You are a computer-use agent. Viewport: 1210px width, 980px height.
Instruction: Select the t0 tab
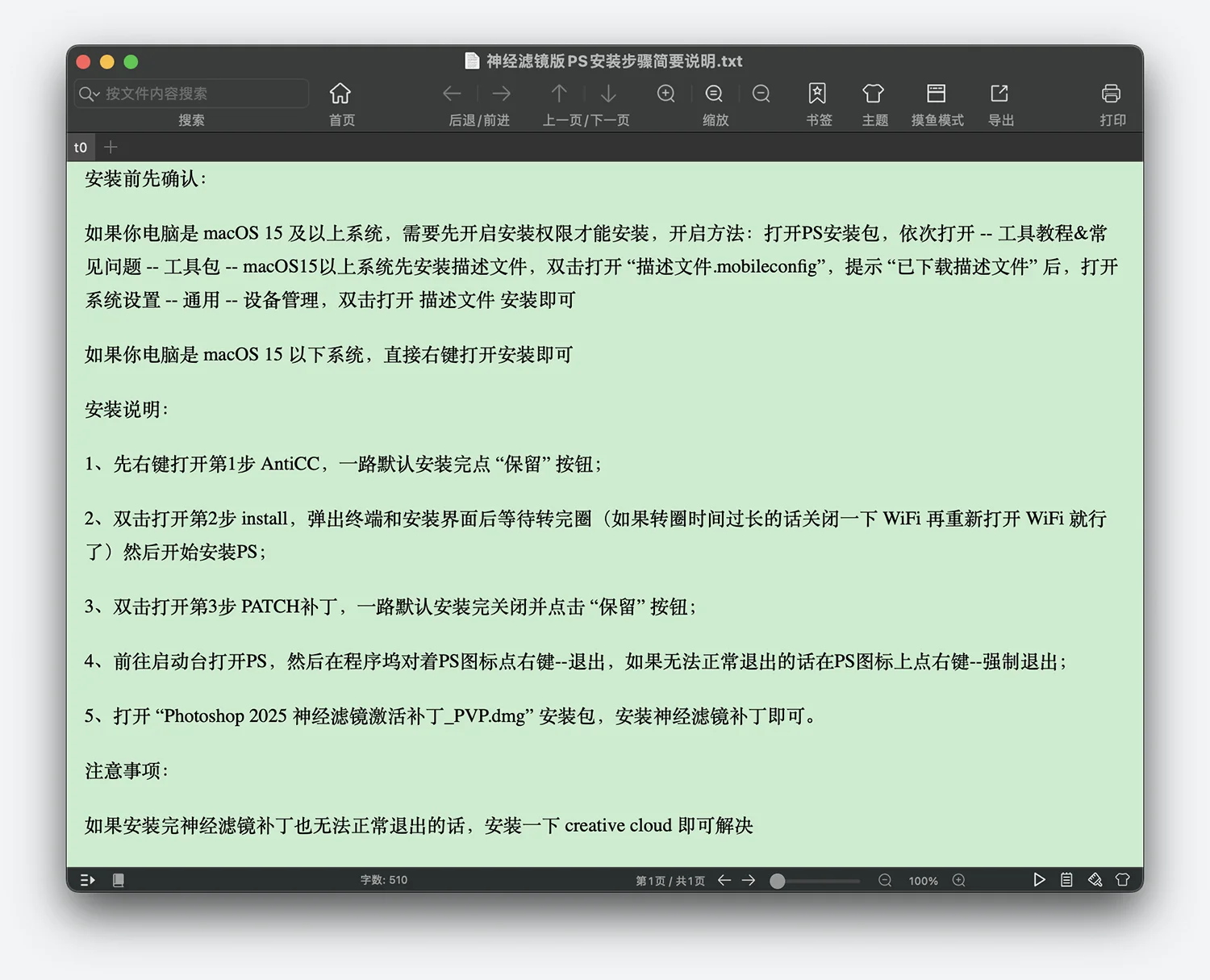[x=81, y=148]
